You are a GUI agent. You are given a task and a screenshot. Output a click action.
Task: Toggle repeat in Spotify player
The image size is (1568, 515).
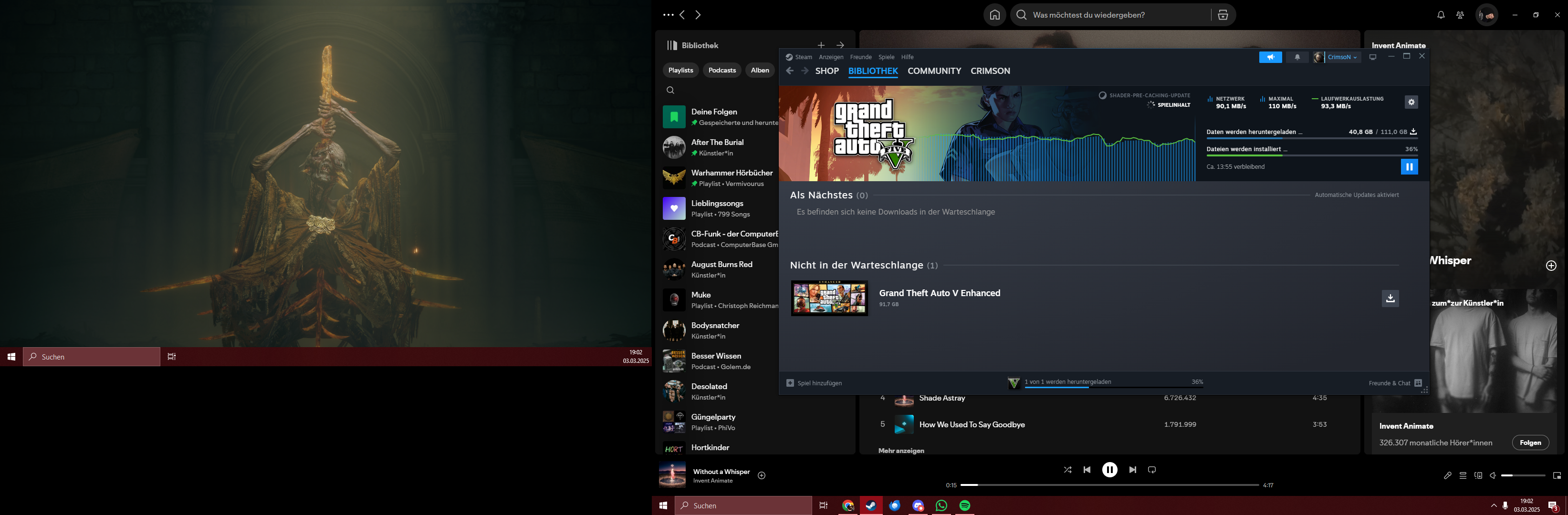click(1151, 469)
